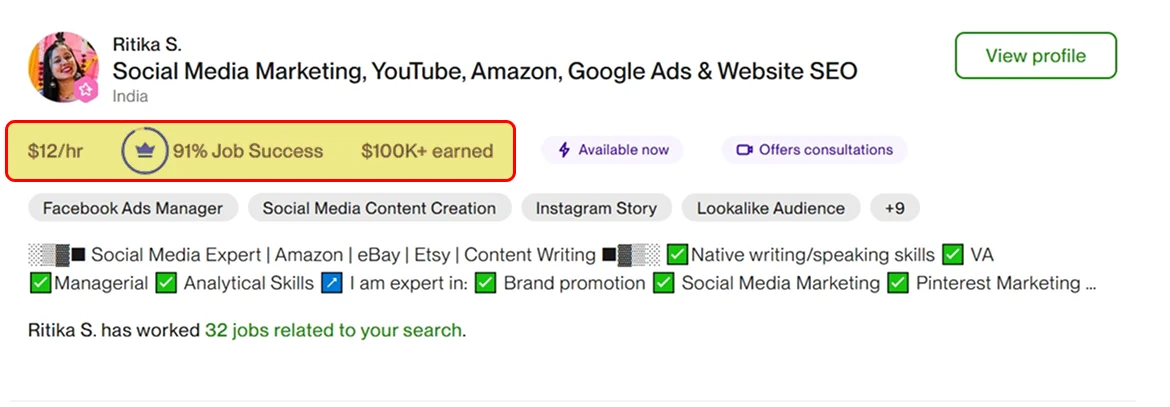Expand the truncated profile description ellipsis
The width and height of the screenshot is (1170, 407).
tap(1090, 284)
